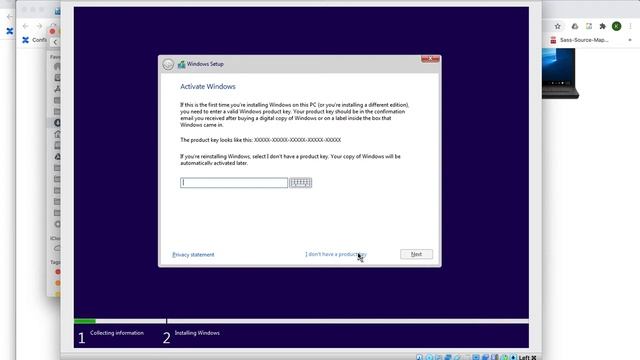Click the Windows Setup title bar icon
This screenshot has width=640, height=360.
click(181, 64)
